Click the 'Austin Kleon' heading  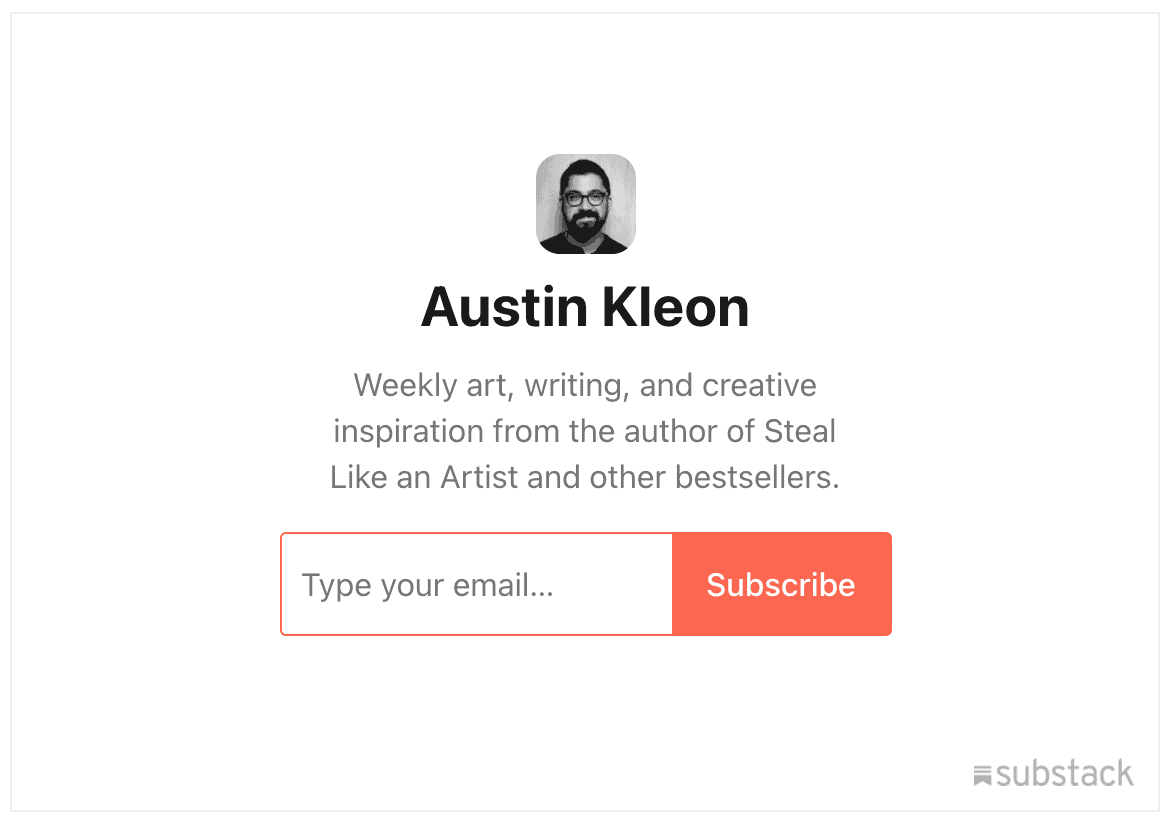click(585, 307)
